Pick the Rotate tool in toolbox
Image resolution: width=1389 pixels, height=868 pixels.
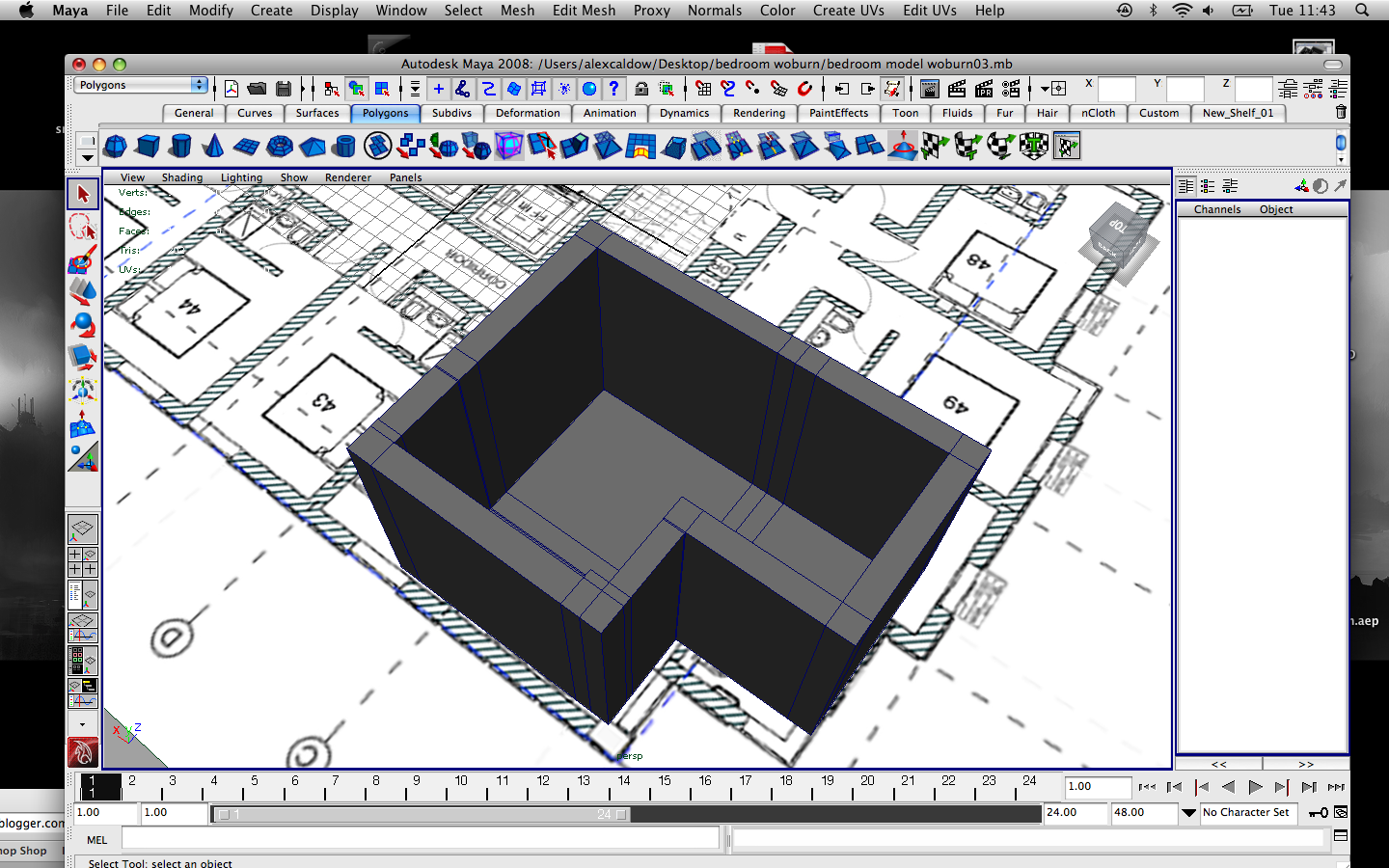click(83, 324)
